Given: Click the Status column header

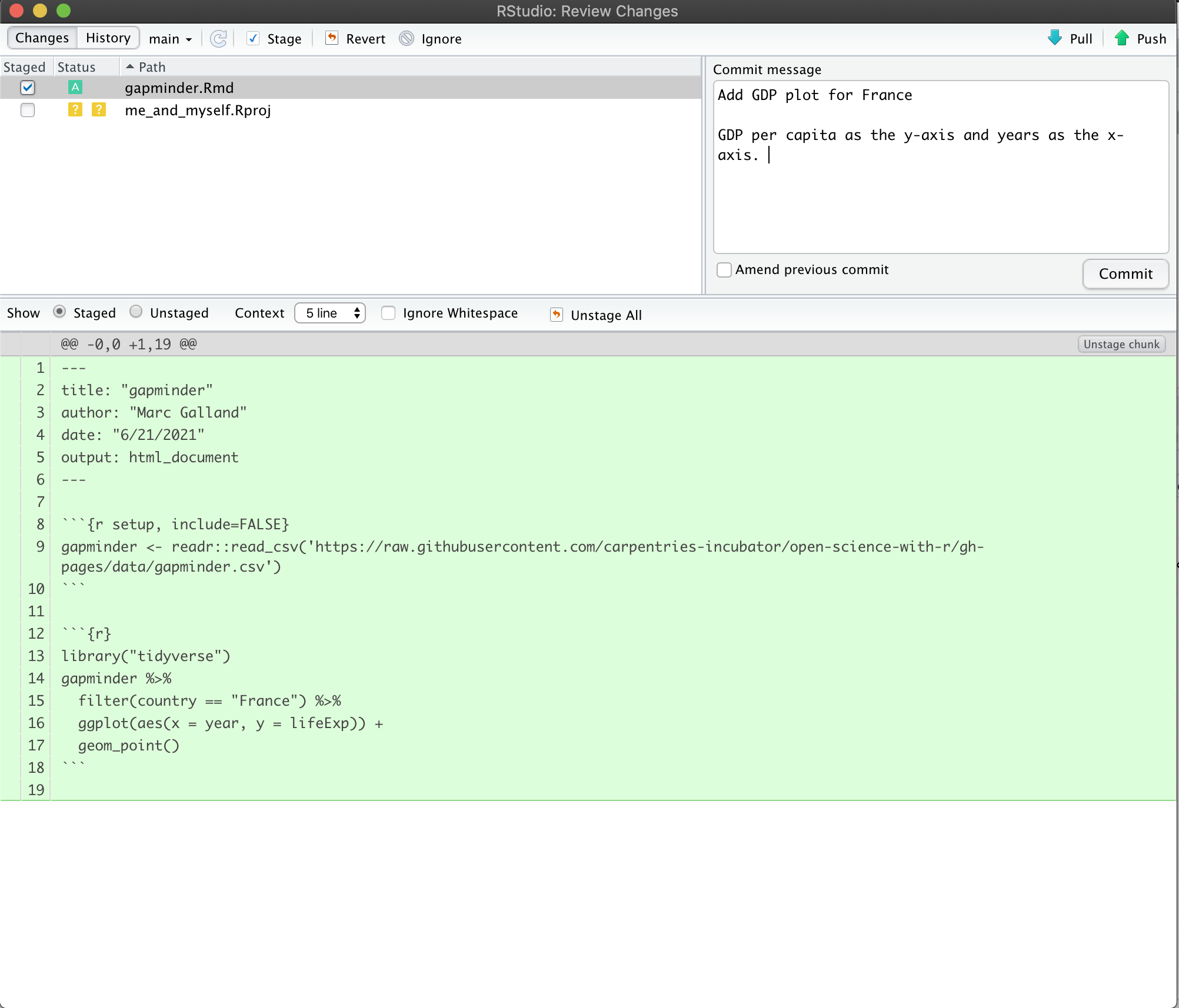Looking at the screenshot, I should tap(76, 67).
